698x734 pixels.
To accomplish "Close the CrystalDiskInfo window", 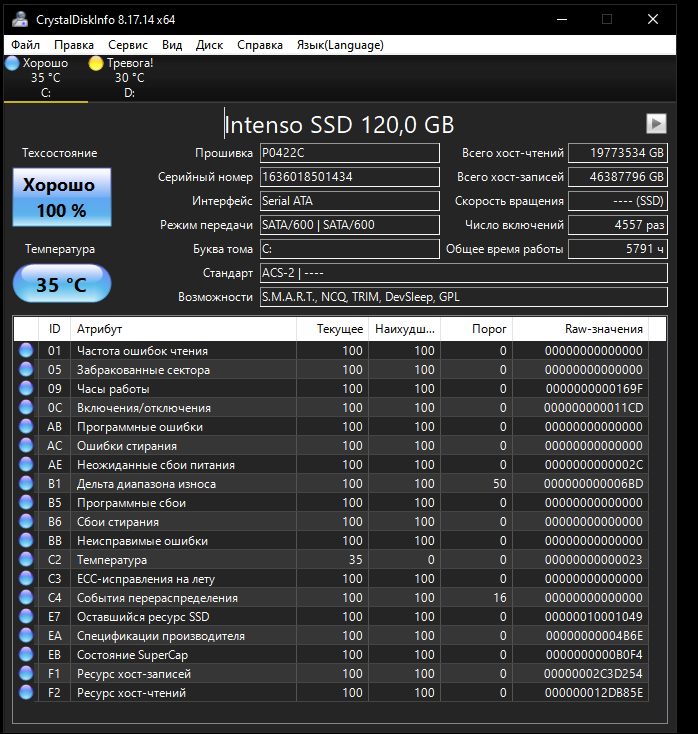I will (x=653, y=19).
